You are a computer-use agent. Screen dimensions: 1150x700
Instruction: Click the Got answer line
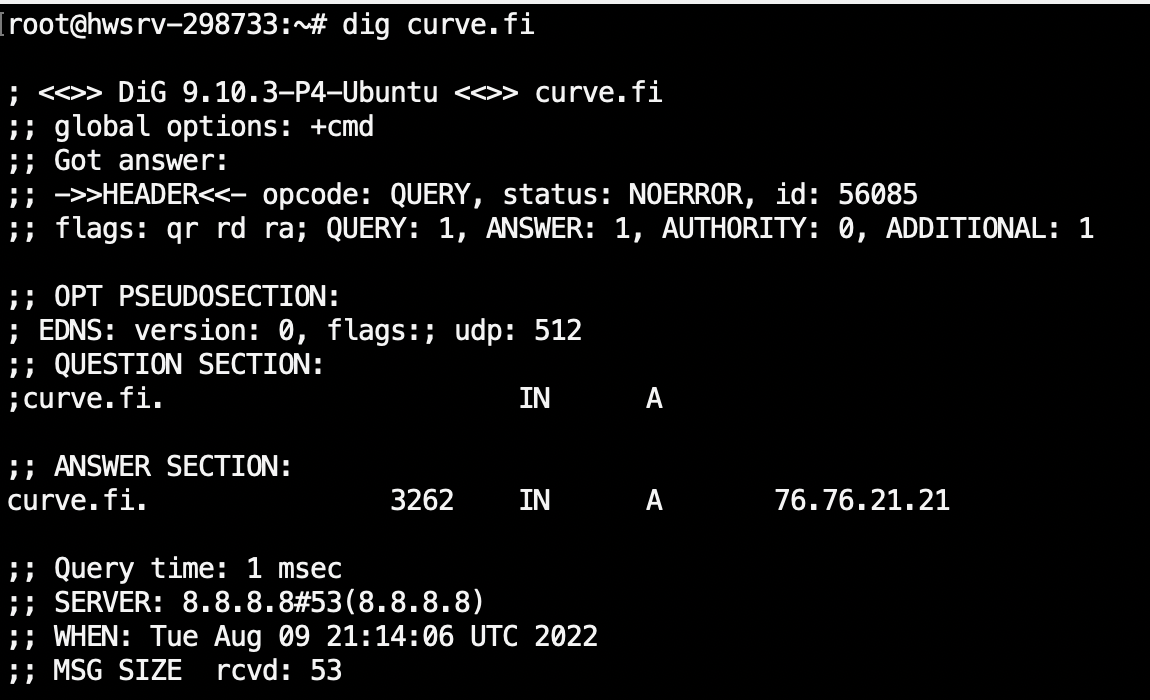[x=118, y=161]
